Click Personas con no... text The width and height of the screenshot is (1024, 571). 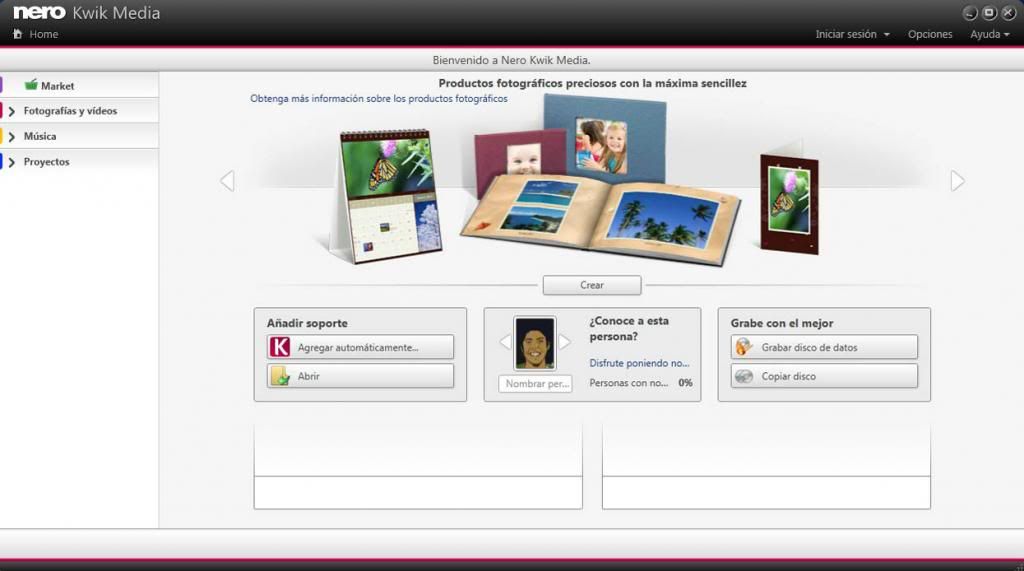pos(628,383)
